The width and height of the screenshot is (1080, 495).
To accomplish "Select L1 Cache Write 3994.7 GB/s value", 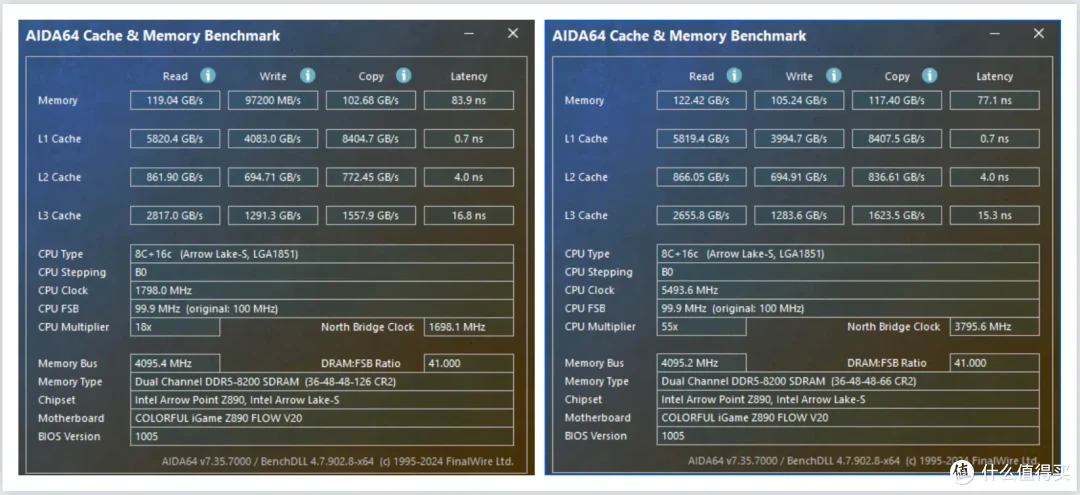I will tap(799, 139).
